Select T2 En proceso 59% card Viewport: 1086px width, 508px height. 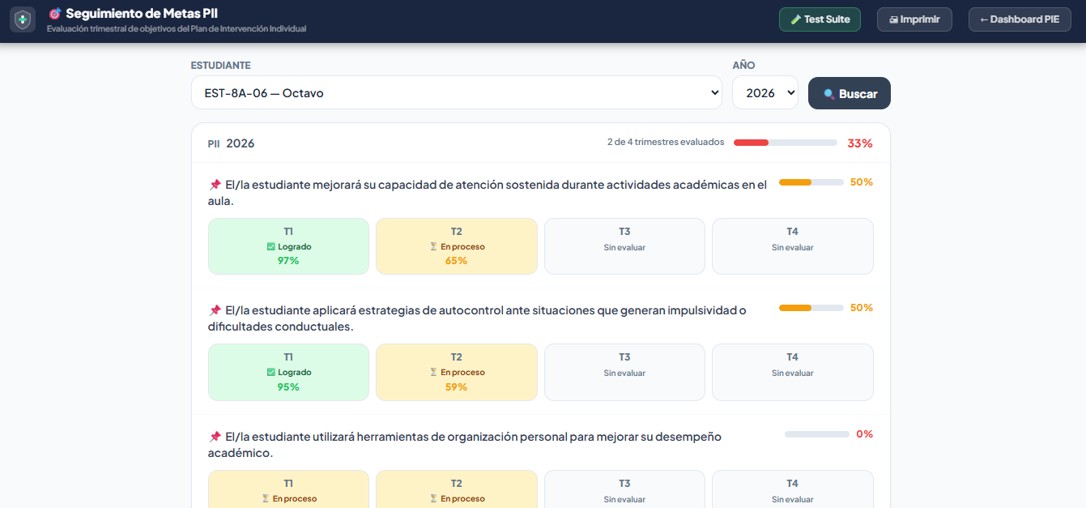click(x=456, y=372)
